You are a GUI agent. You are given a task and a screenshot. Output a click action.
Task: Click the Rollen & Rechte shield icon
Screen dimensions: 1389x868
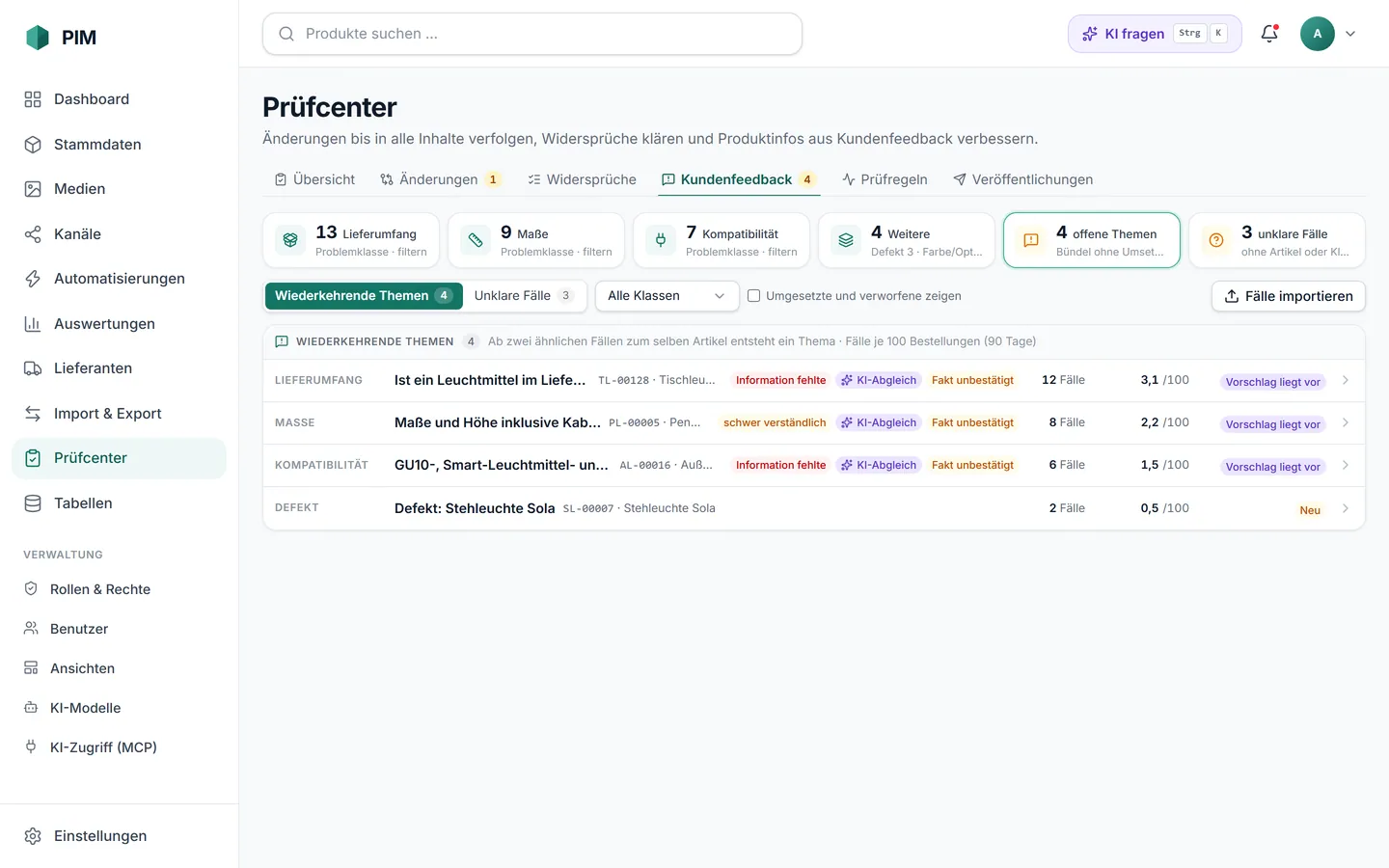[31, 589]
